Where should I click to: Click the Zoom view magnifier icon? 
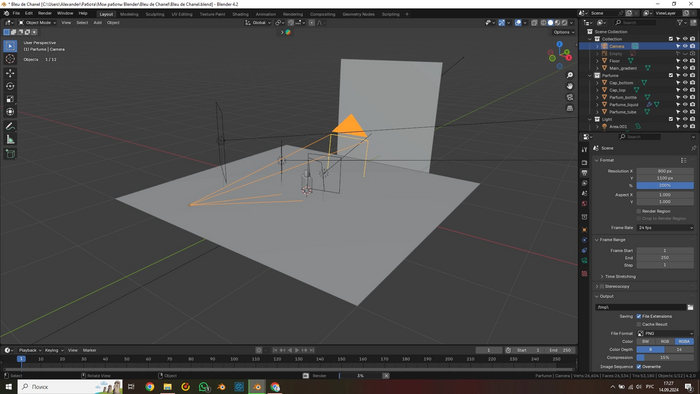(570, 75)
